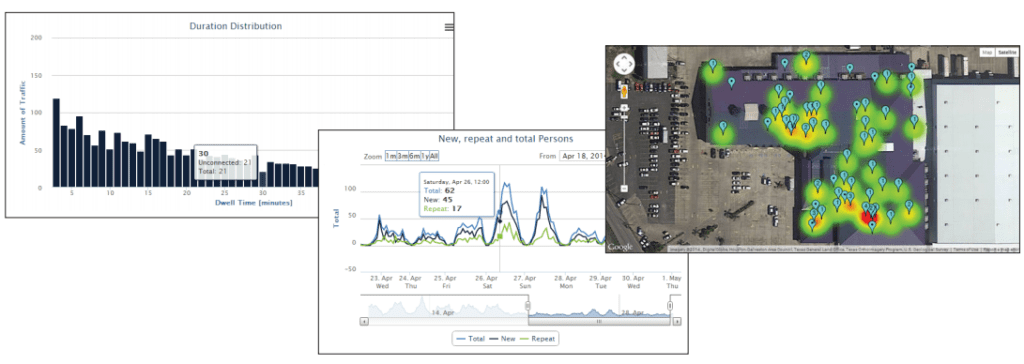
Task: Click the navigator left range handle
Action: click(528, 306)
